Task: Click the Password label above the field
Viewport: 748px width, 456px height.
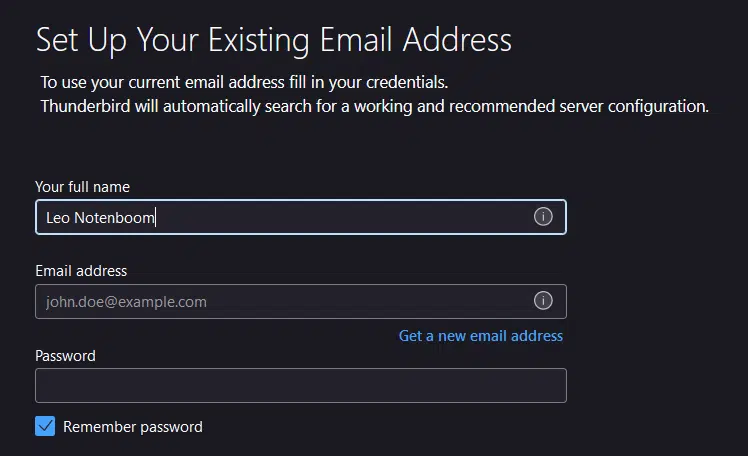Action: pos(65,356)
